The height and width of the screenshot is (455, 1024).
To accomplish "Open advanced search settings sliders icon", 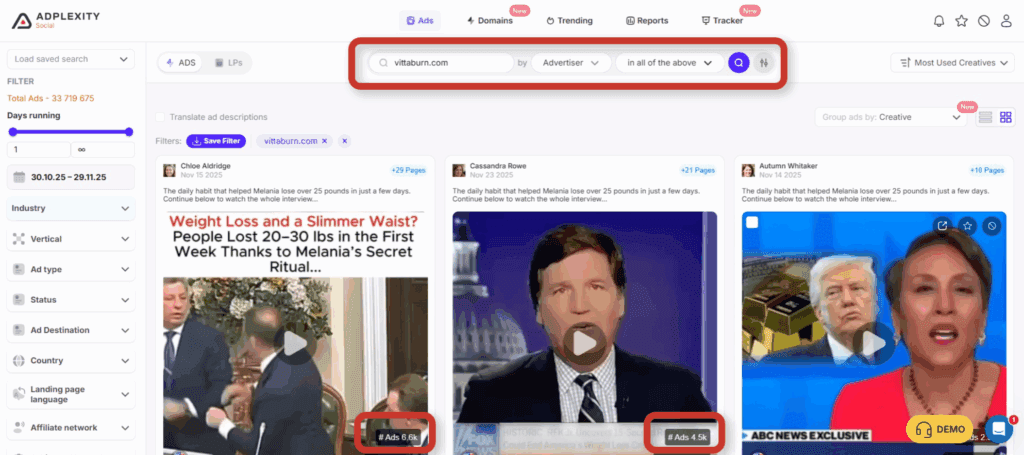I will 763,63.
